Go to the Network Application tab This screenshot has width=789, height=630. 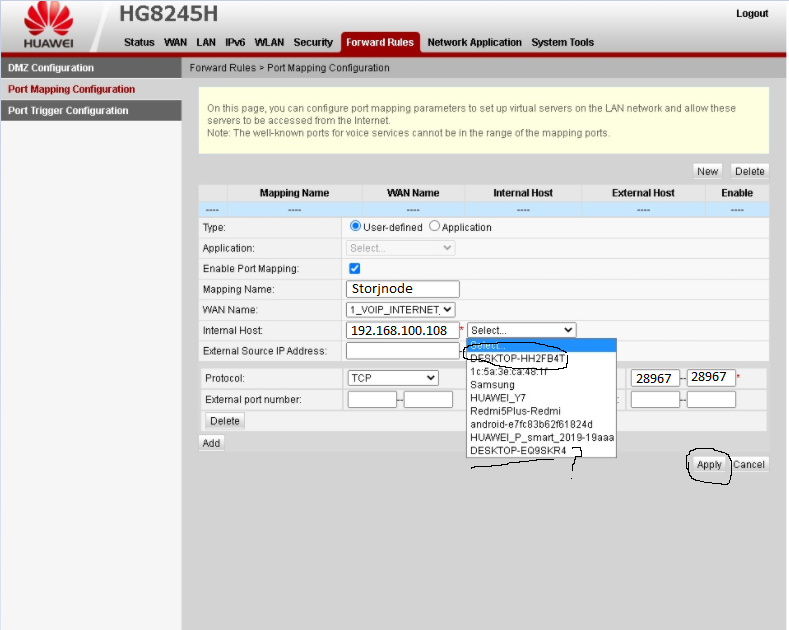pos(474,42)
